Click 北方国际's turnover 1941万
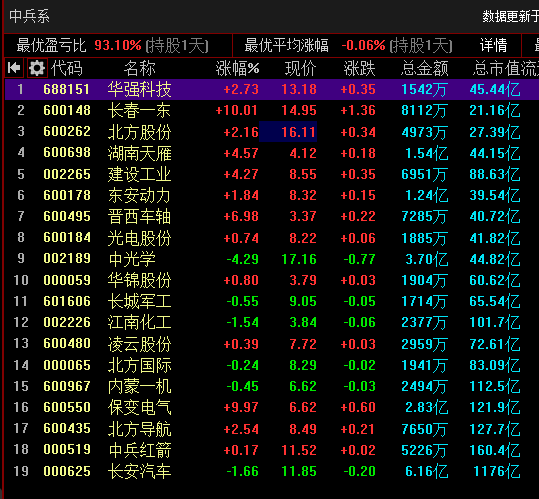The image size is (539, 499). pos(424,365)
